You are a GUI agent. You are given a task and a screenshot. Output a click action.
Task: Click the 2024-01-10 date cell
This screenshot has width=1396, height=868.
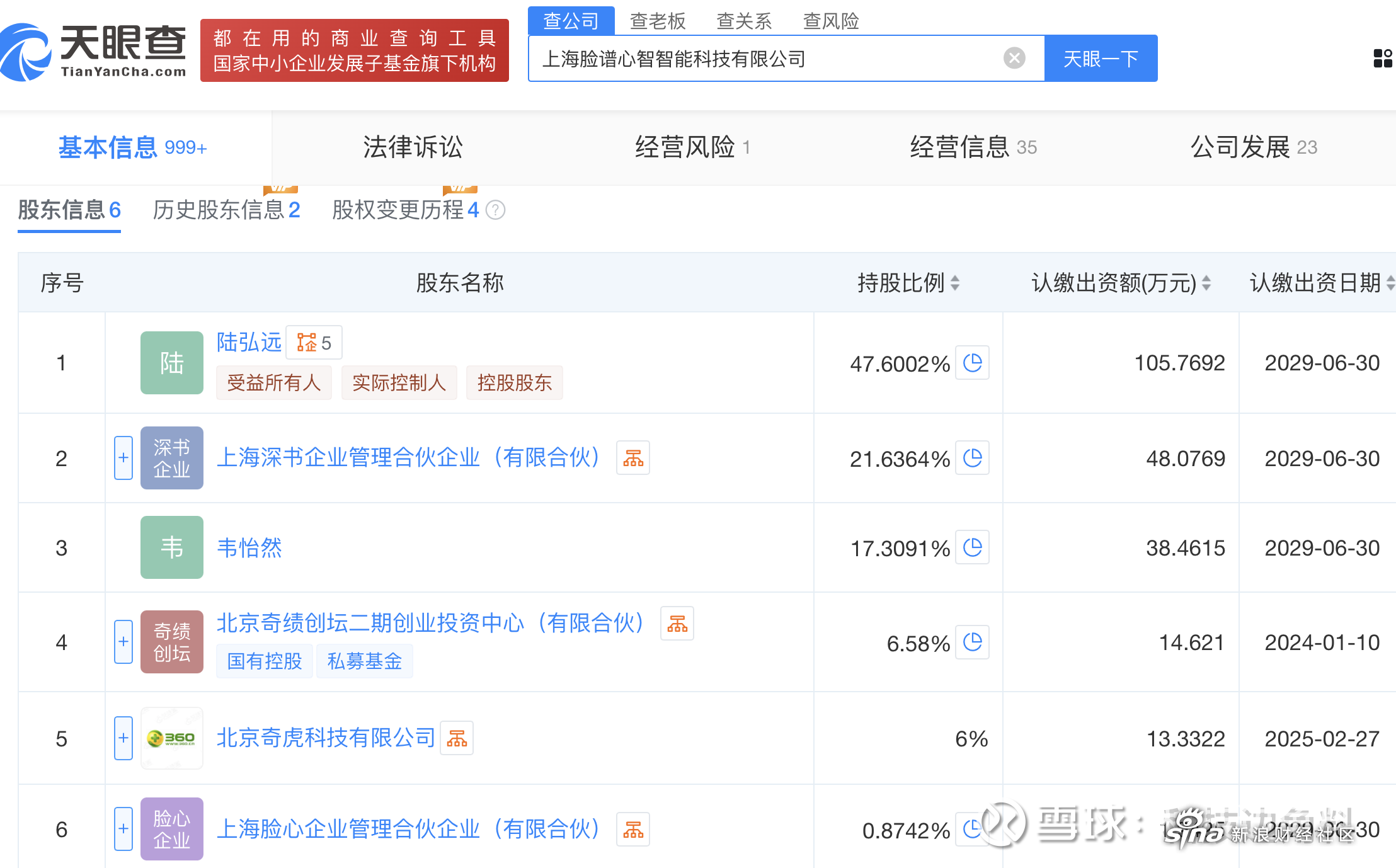pos(1322,642)
